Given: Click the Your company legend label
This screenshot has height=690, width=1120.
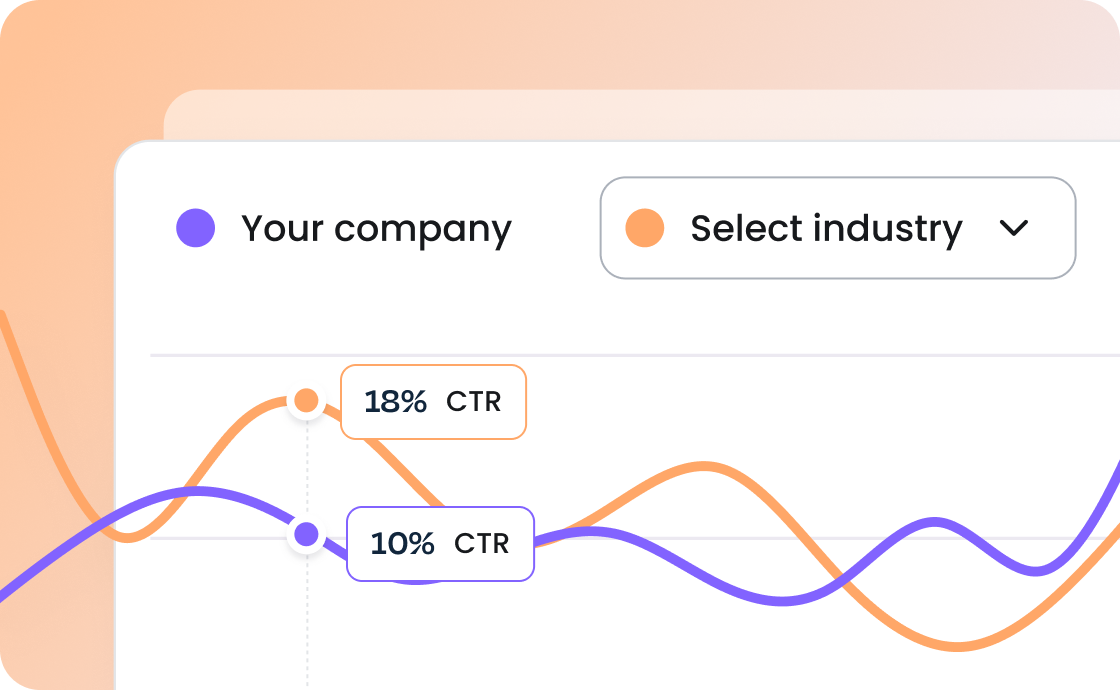Looking at the screenshot, I should (376, 229).
